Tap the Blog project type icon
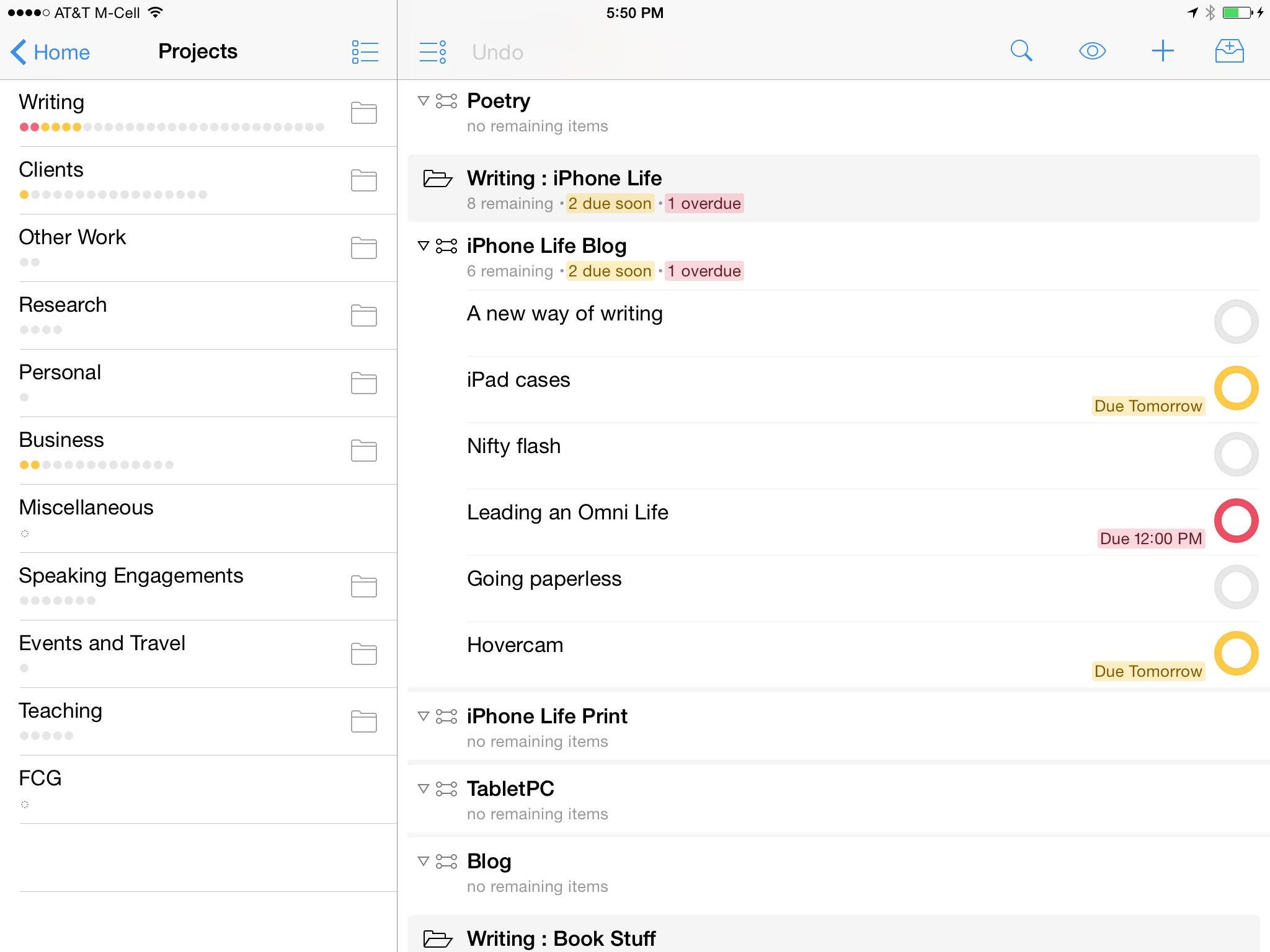The width and height of the screenshot is (1270, 952). (446, 862)
